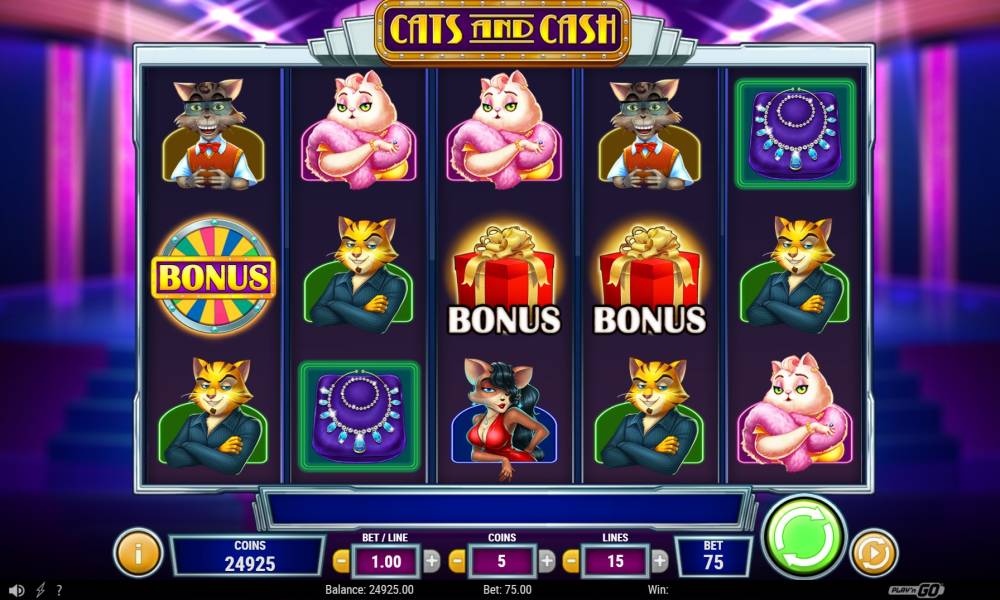Start autoplay with the orange button

[x=873, y=552]
